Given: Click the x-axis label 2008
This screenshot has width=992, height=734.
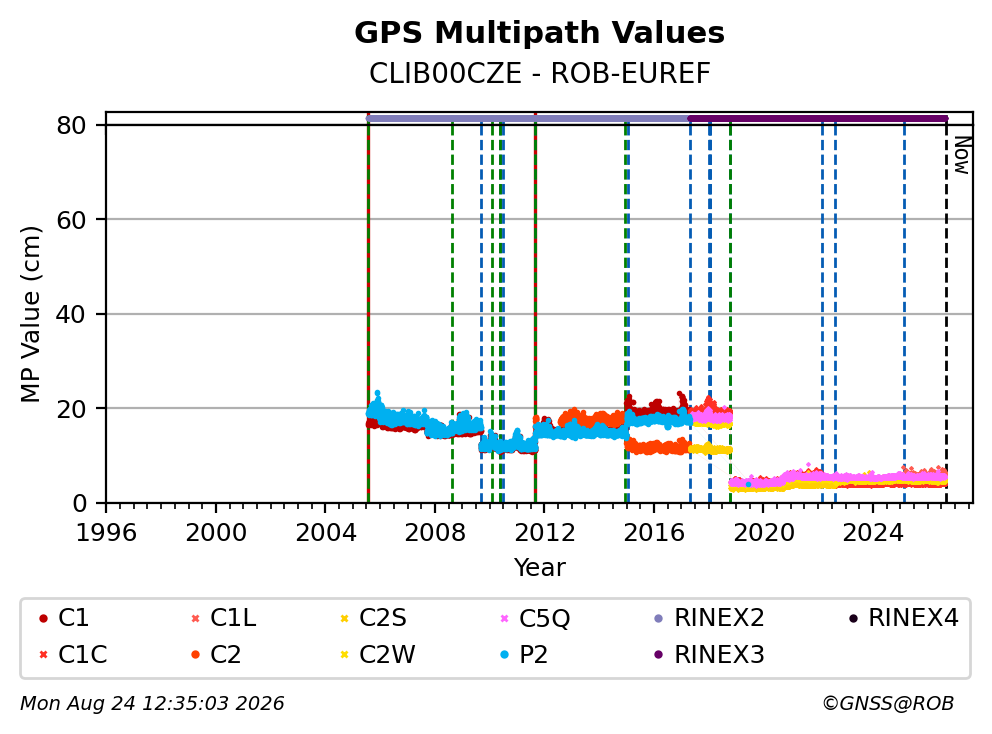Looking at the screenshot, I should pyautogui.click(x=435, y=533).
